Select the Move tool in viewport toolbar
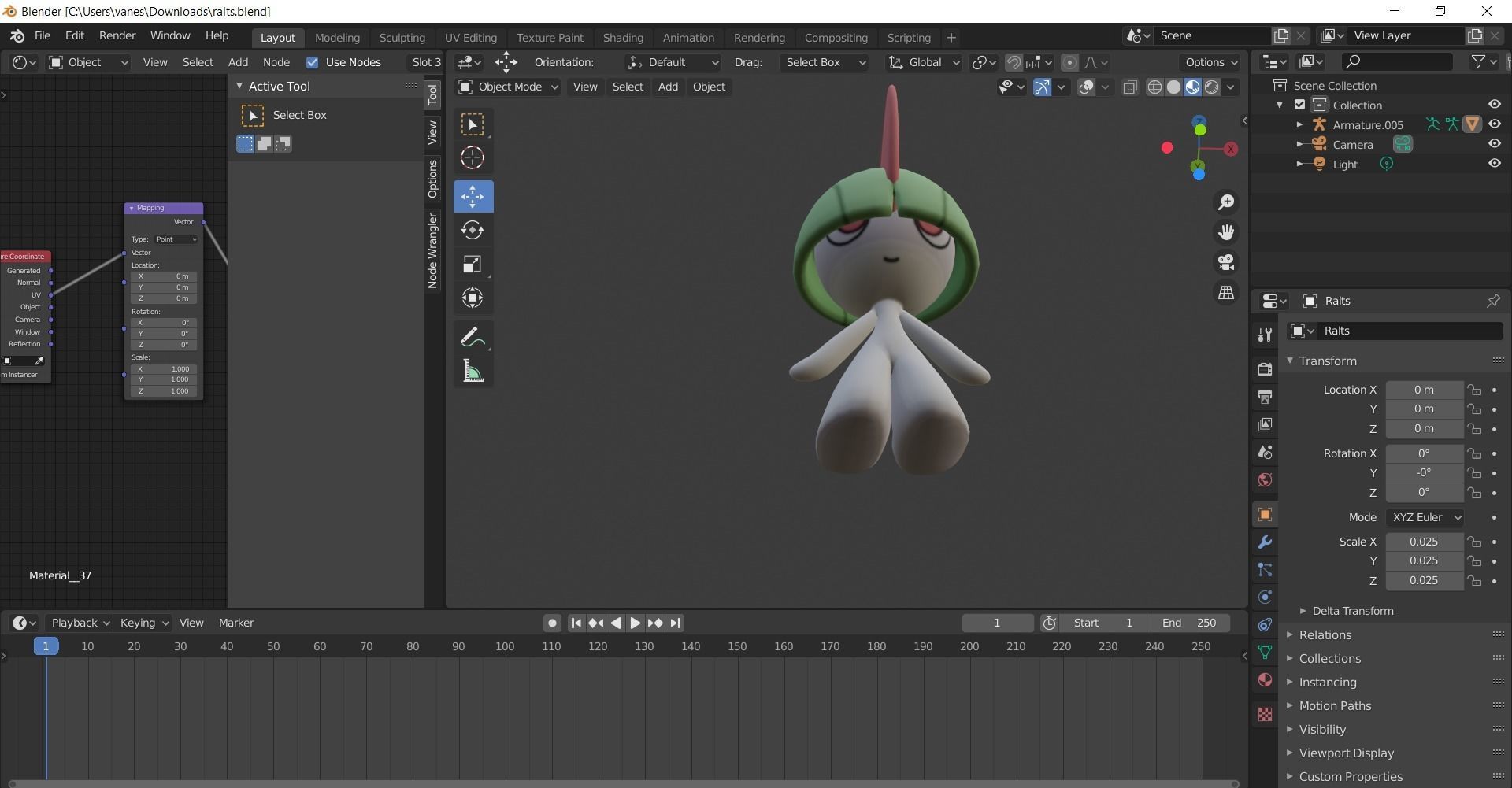Image resolution: width=1512 pixels, height=788 pixels. click(x=472, y=196)
